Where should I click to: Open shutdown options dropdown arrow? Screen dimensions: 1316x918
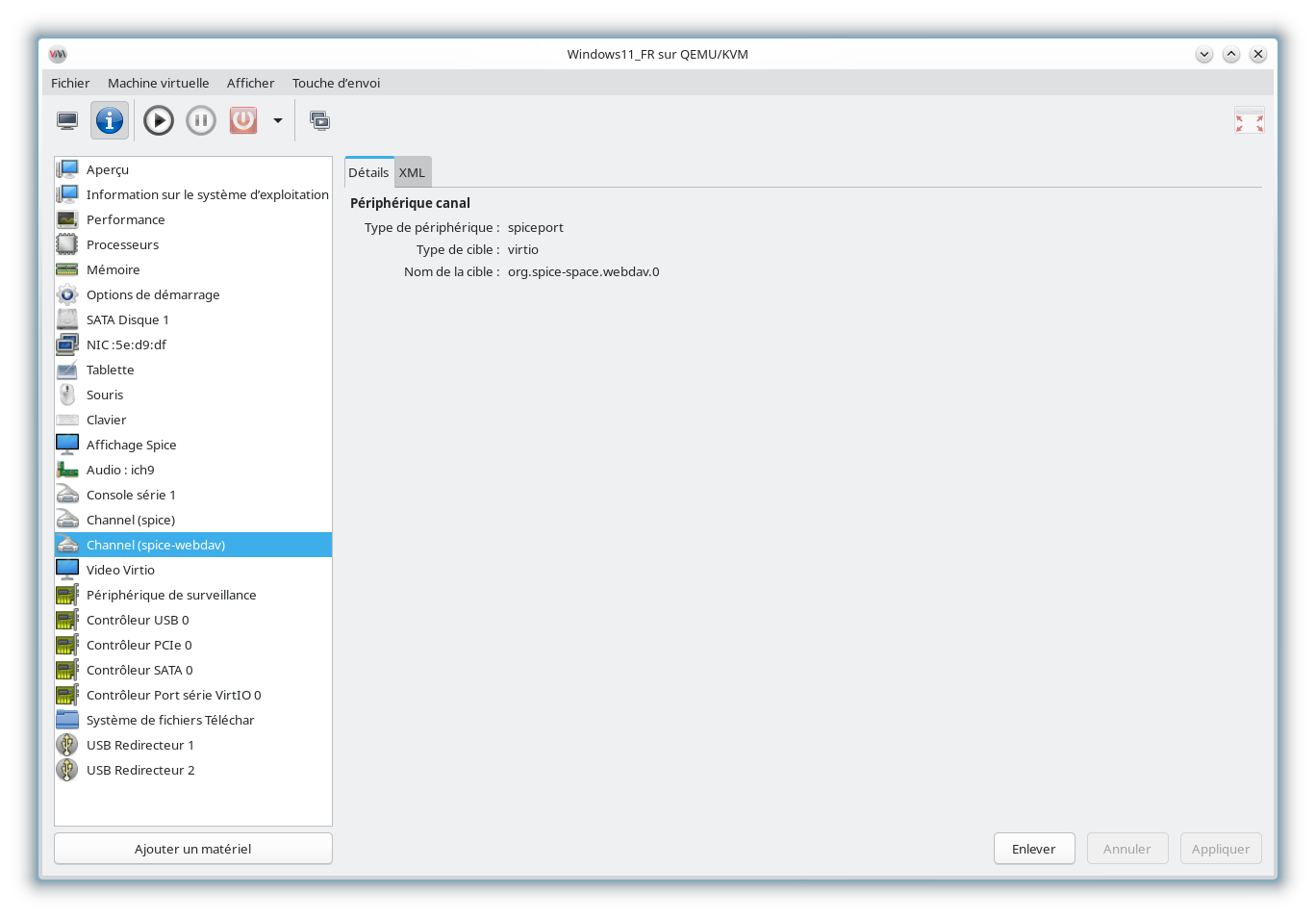278,120
